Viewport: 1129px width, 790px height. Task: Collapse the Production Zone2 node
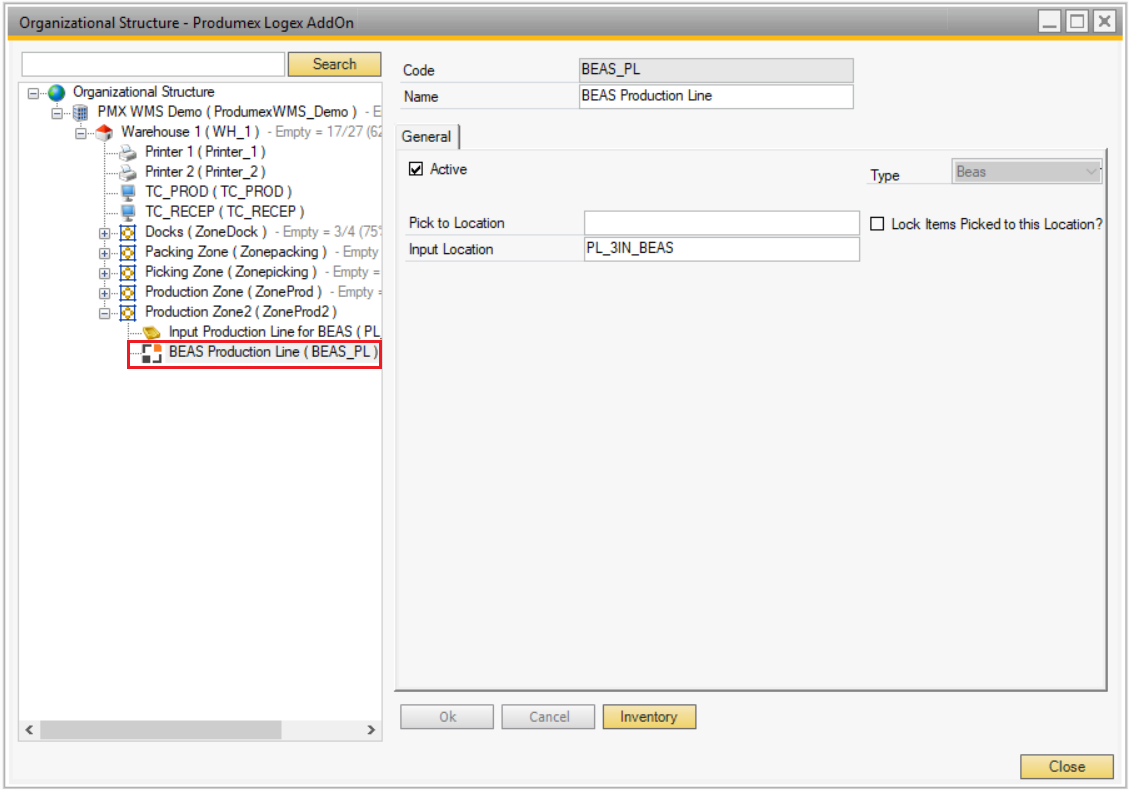point(104,313)
